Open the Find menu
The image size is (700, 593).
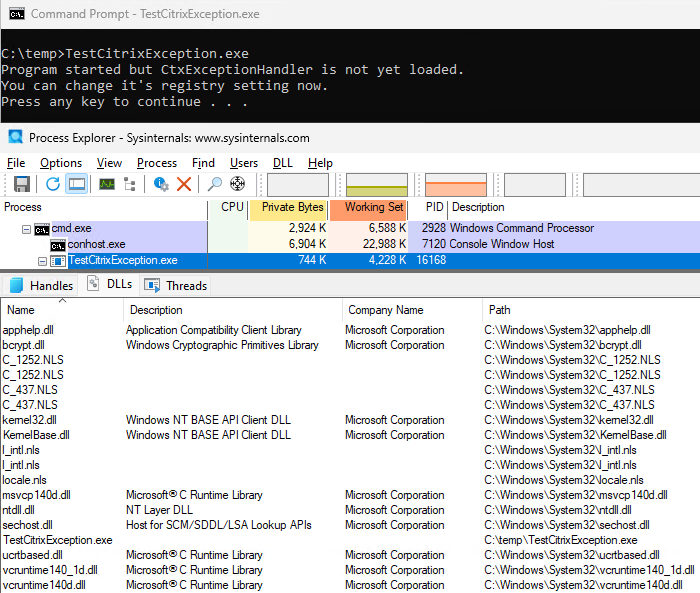pyautogui.click(x=204, y=163)
